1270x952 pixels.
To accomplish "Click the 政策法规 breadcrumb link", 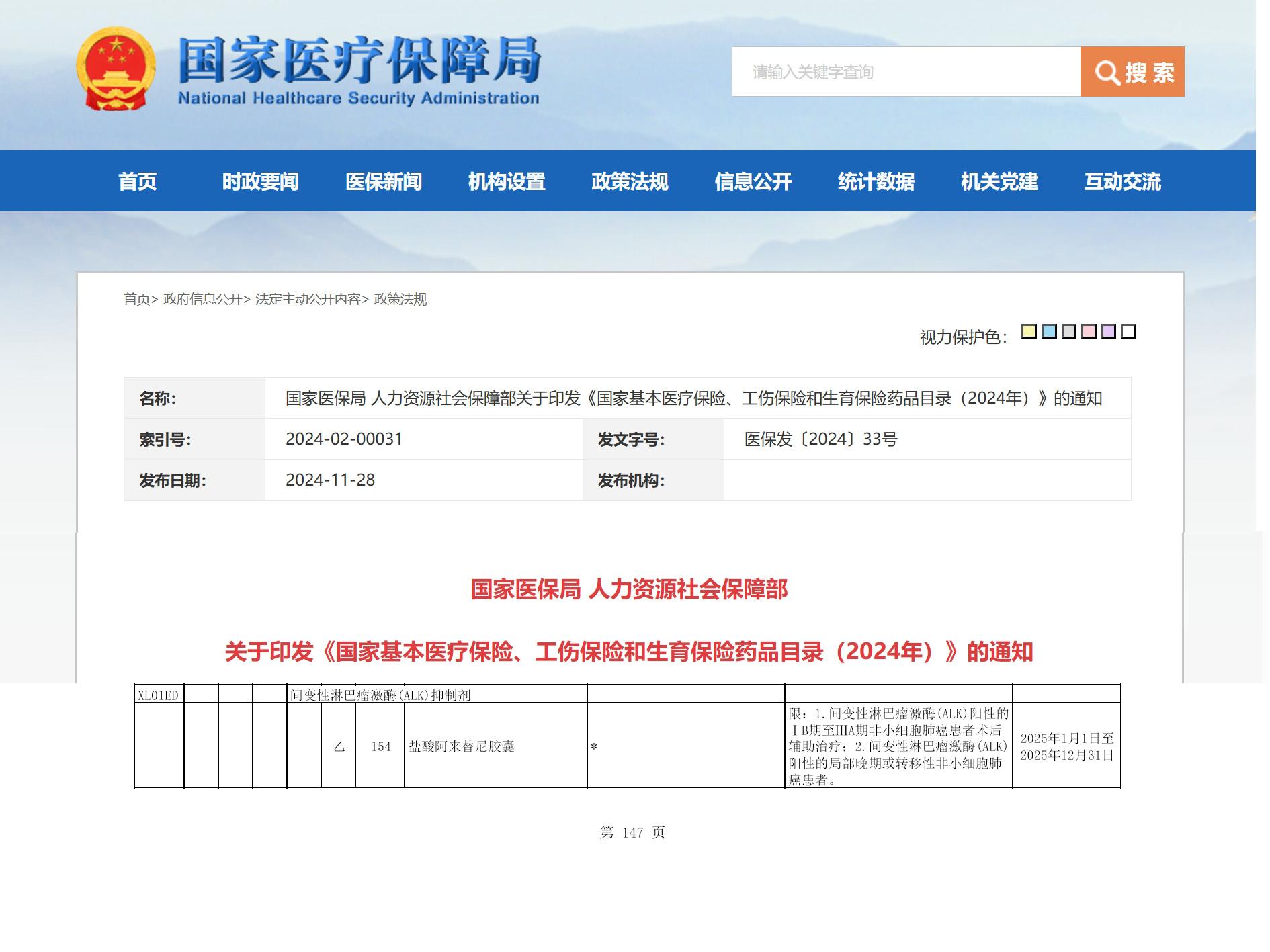I will pyautogui.click(x=400, y=299).
